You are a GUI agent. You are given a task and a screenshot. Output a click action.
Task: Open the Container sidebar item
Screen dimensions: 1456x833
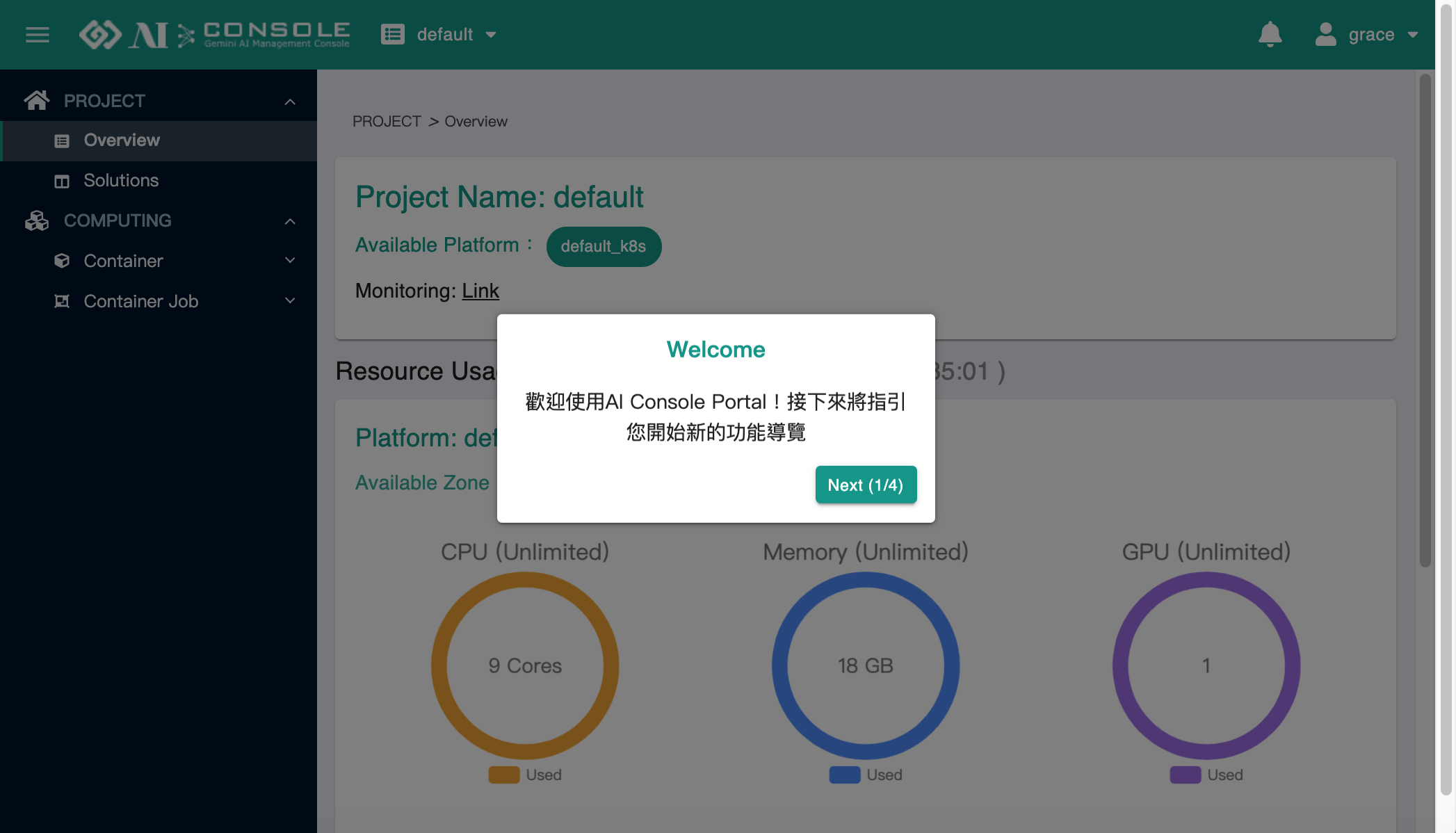click(x=159, y=261)
